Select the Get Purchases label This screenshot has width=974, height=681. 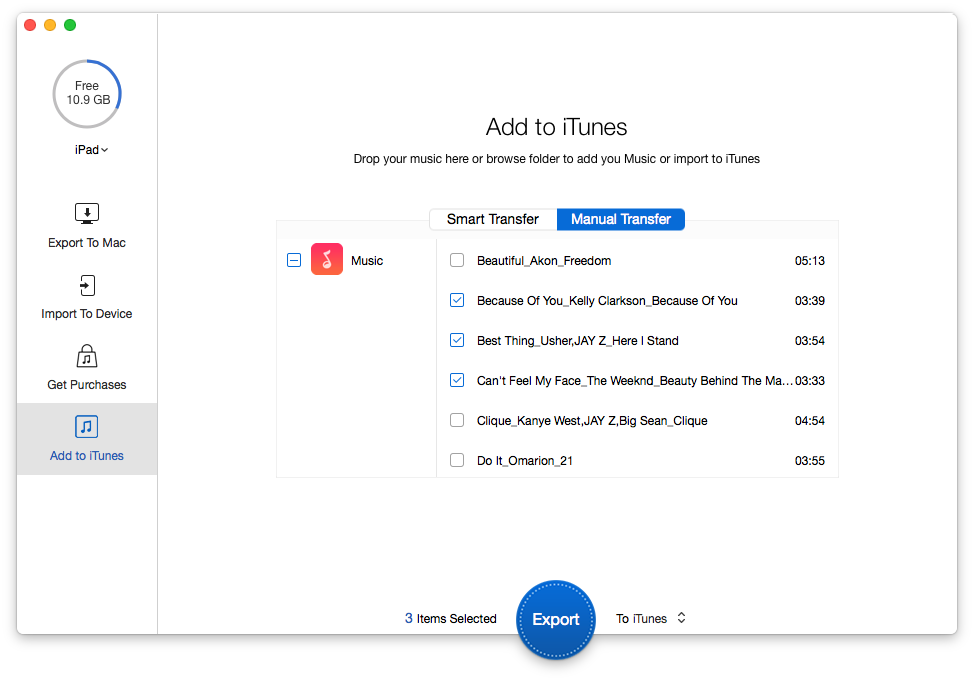(87, 385)
